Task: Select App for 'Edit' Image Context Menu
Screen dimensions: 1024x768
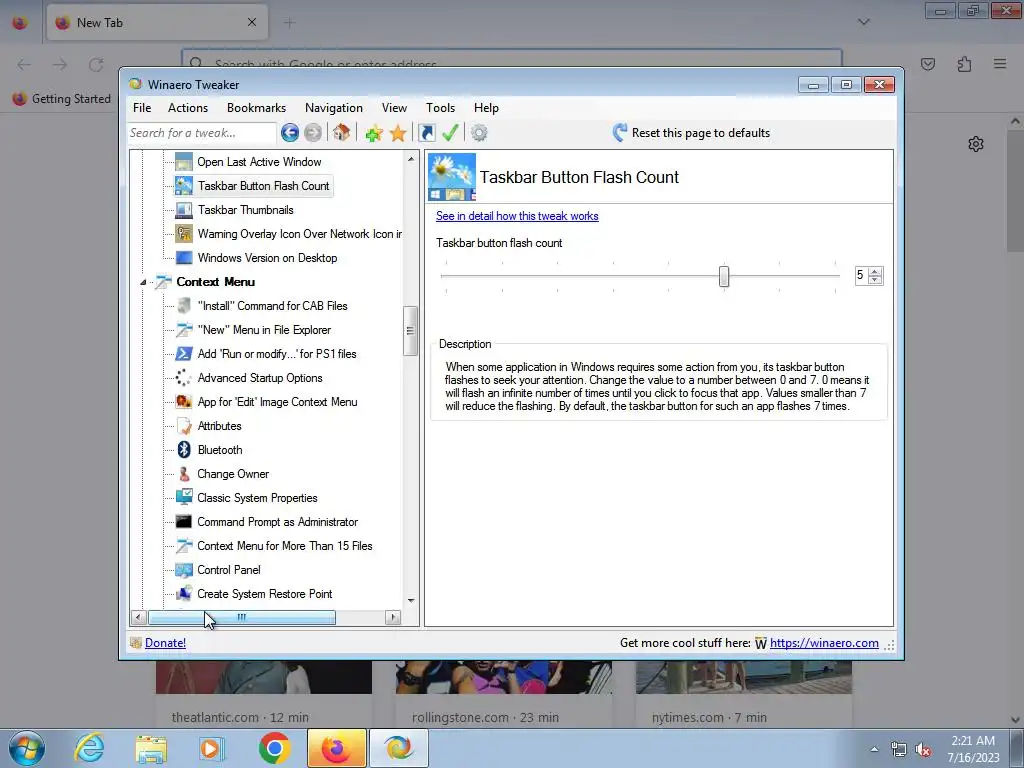Action: [277, 402]
